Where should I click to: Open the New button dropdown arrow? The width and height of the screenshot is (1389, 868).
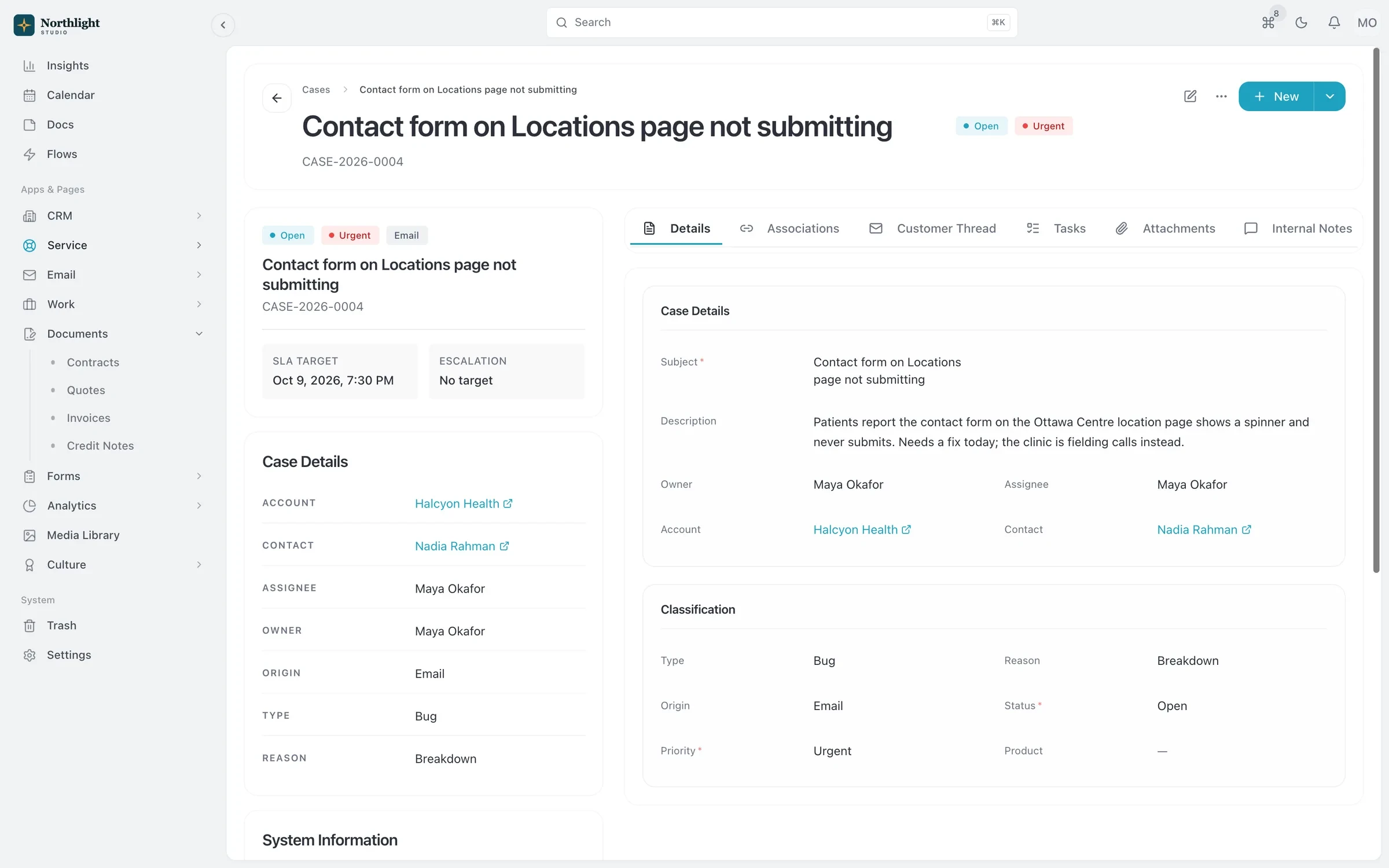click(x=1329, y=96)
